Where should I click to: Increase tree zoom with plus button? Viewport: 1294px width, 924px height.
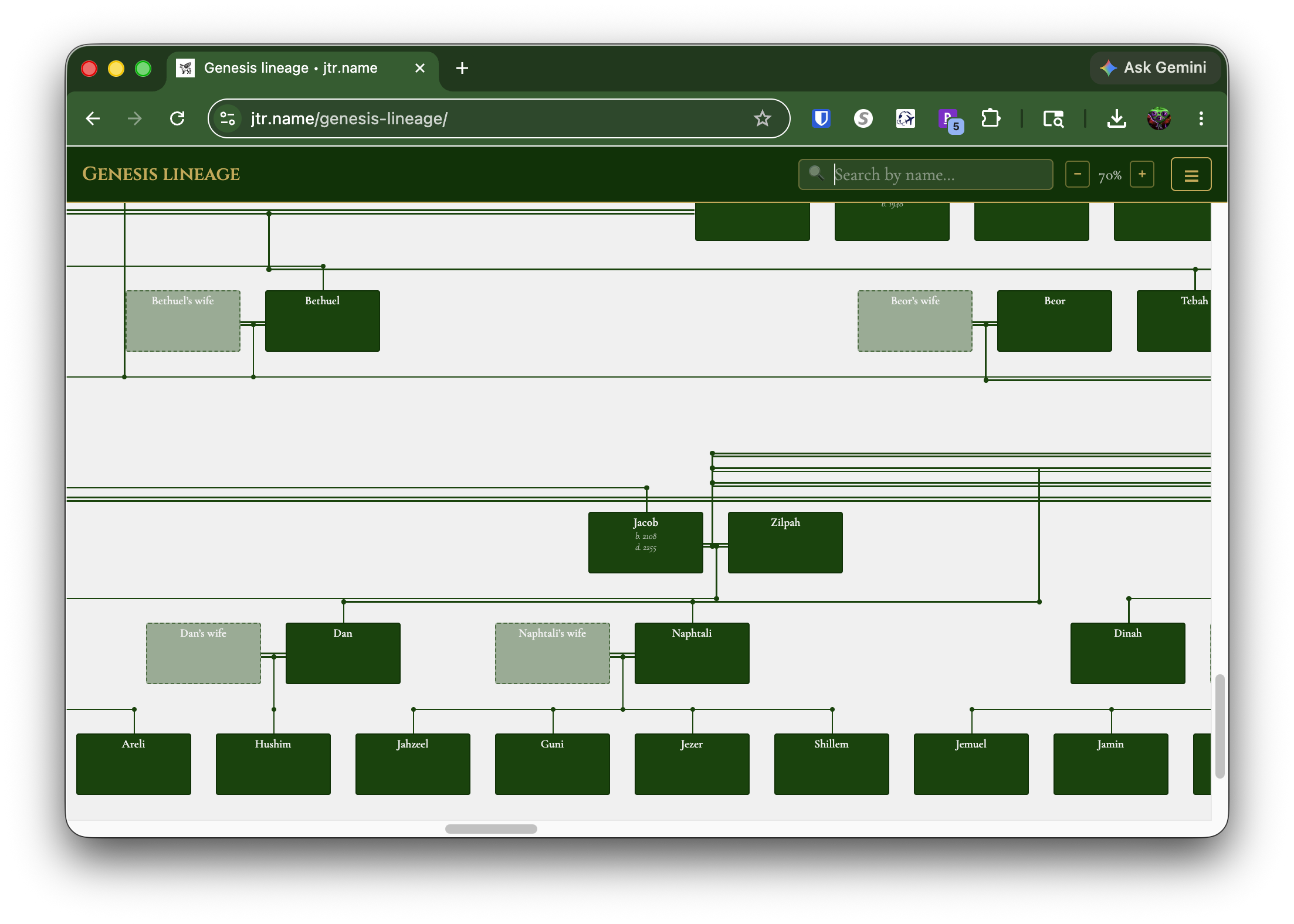[1141, 175]
